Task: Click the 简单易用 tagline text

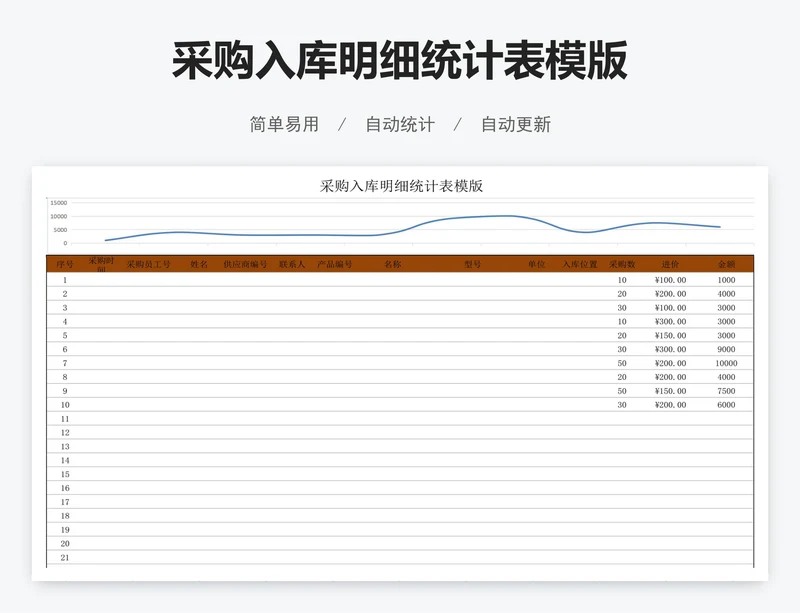Action: [284, 125]
